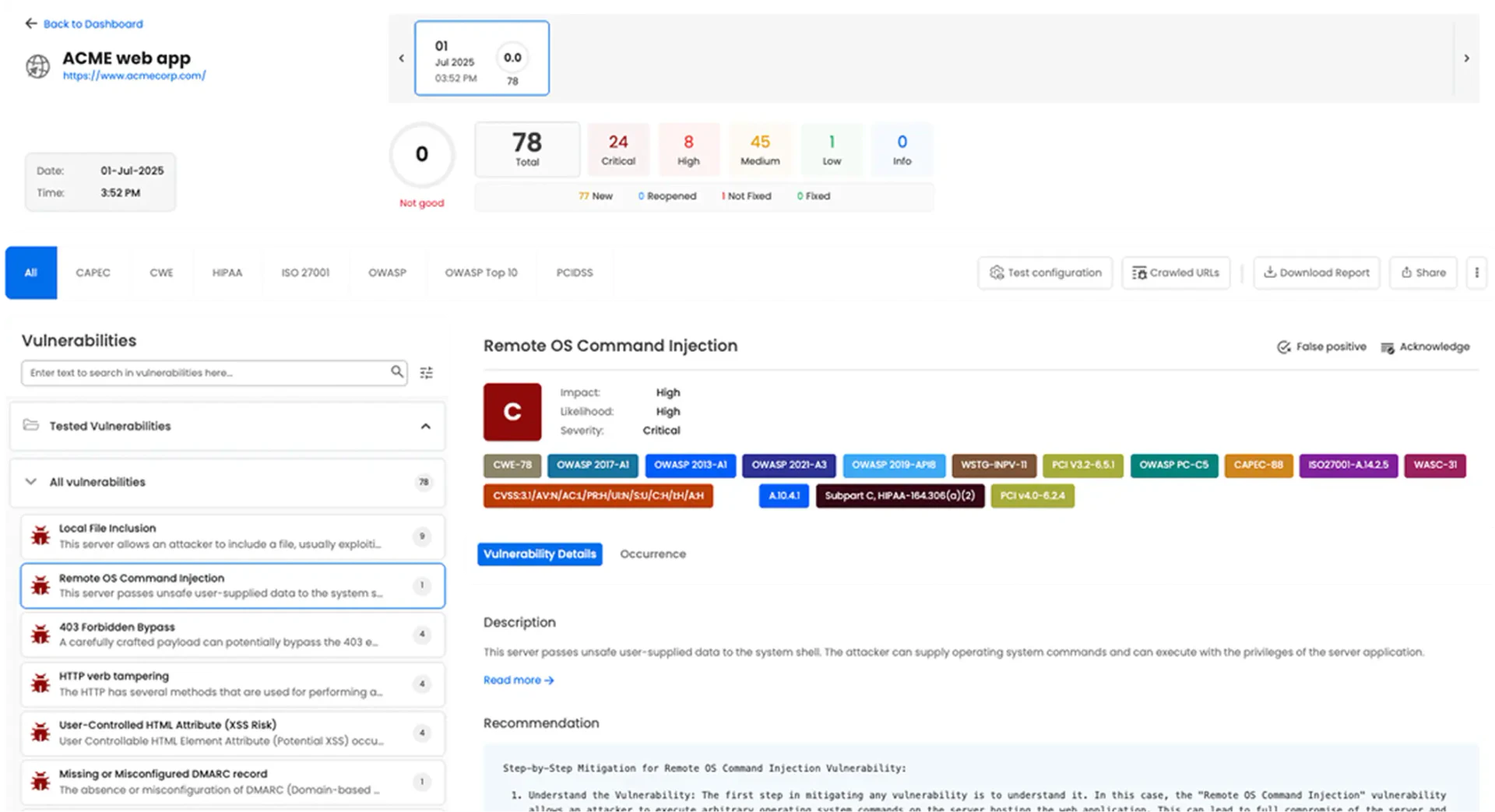Screen dimensions: 1495x812
Task: Click the bug icon next to Local File Inclusion
Action: click(40, 536)
